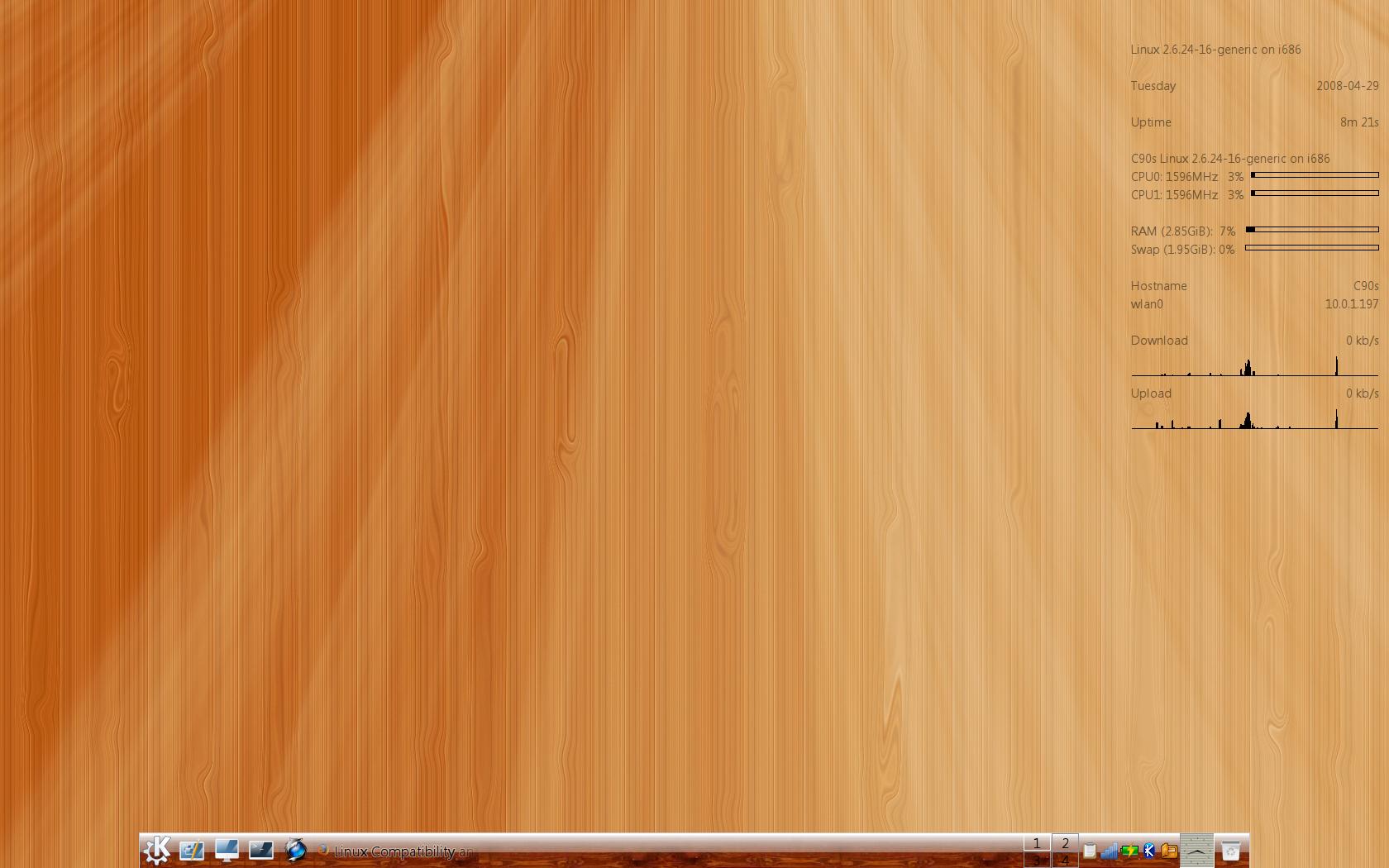Click the RAM usage bar
Viewport: 1389px width, 868px height.
click(x=1312, y=230)
